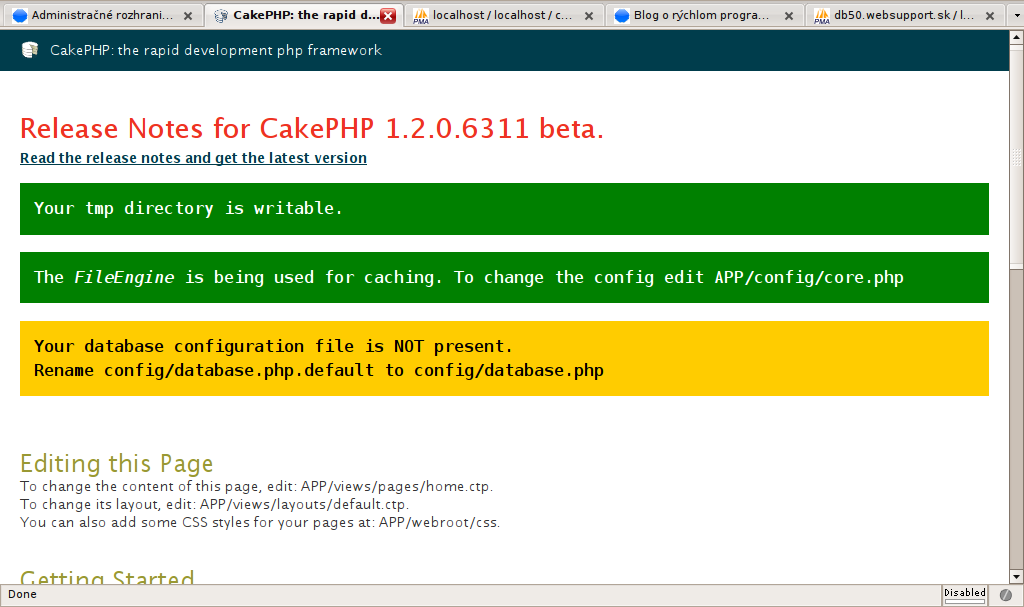Viewport: 1024px width, 607px height.
Task: Click the blue favicon on Blog tab
Action: [622, 16]
